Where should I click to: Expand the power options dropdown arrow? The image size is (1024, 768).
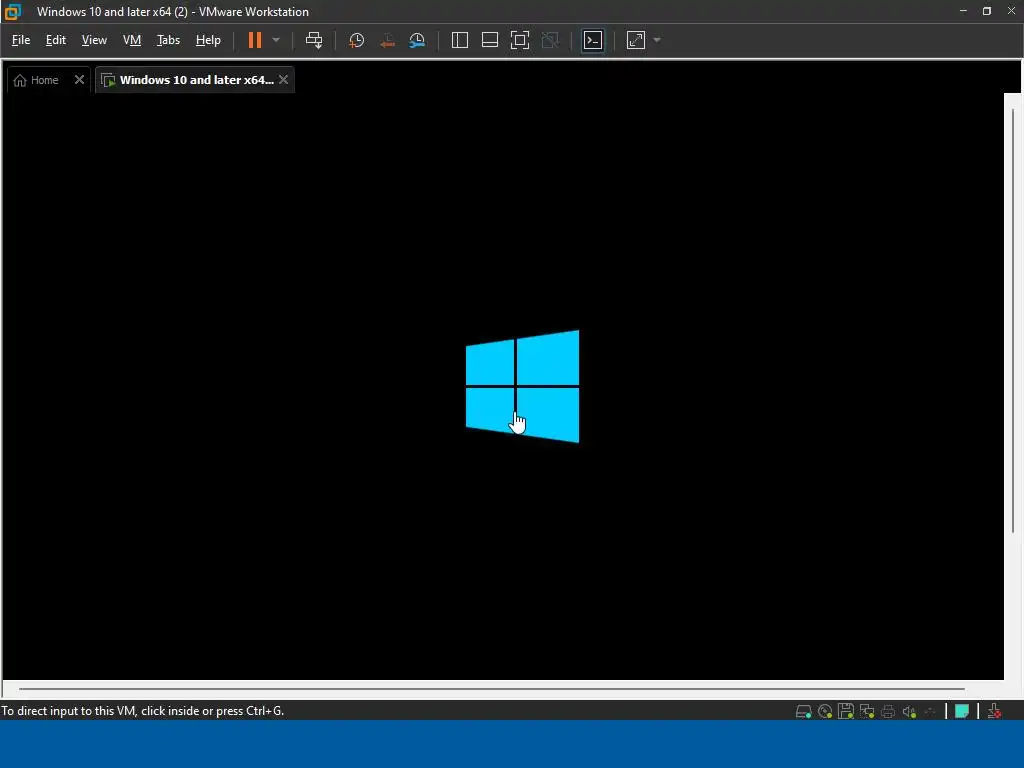click(x=276, y=40)
